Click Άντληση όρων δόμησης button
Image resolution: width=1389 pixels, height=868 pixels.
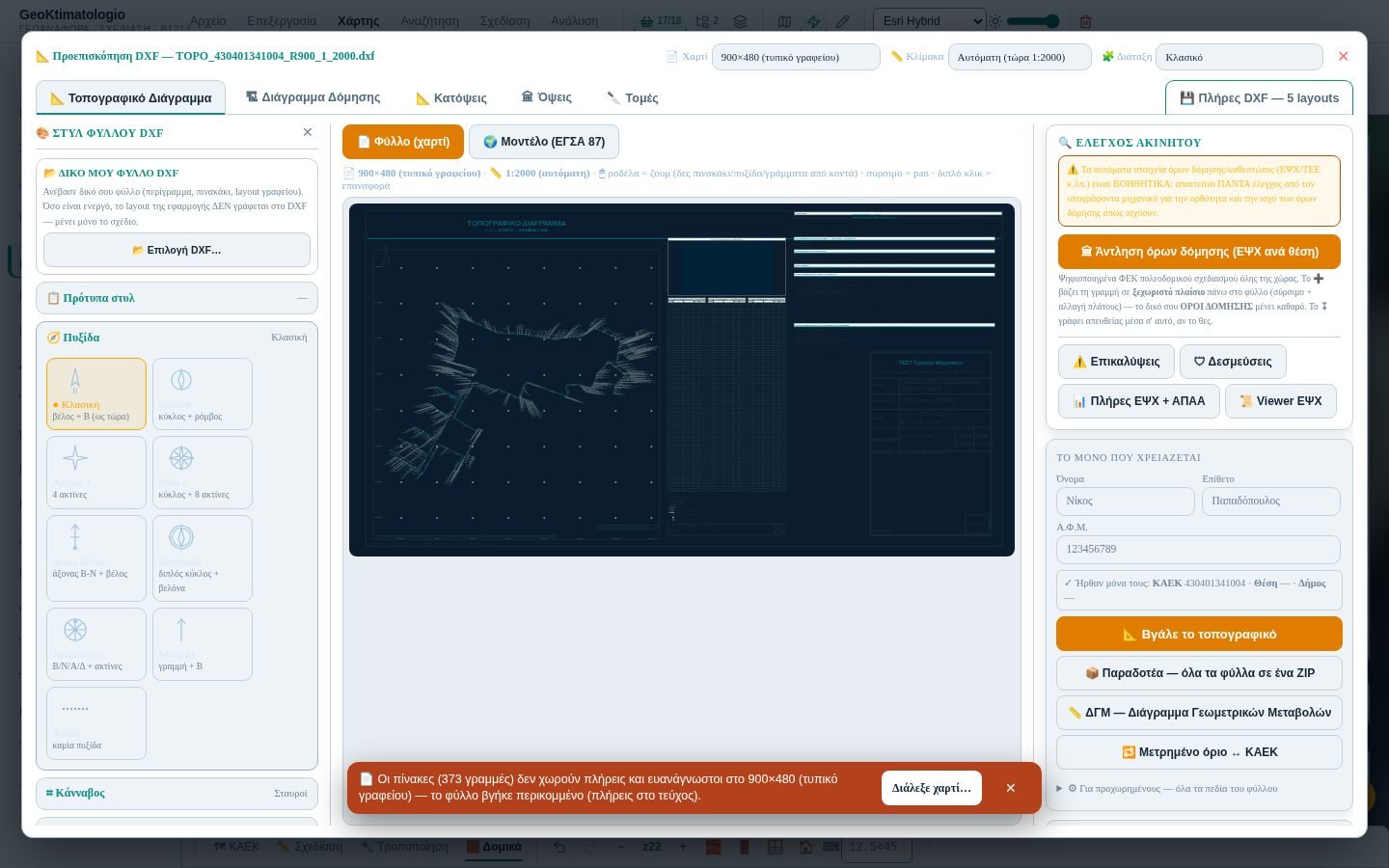click(1199, 252)
